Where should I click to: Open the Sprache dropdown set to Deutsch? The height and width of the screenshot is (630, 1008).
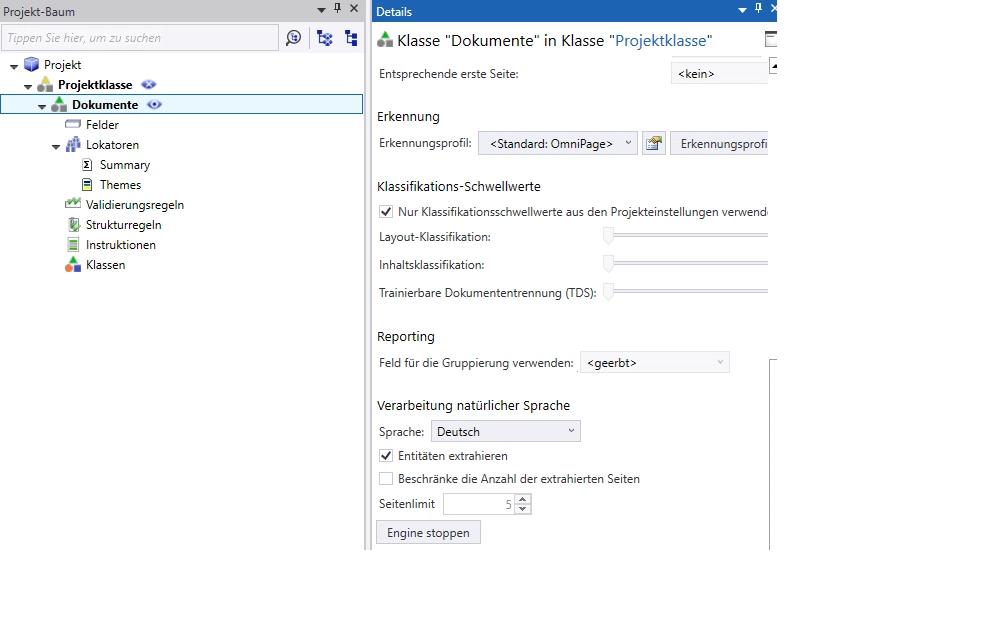505,432
